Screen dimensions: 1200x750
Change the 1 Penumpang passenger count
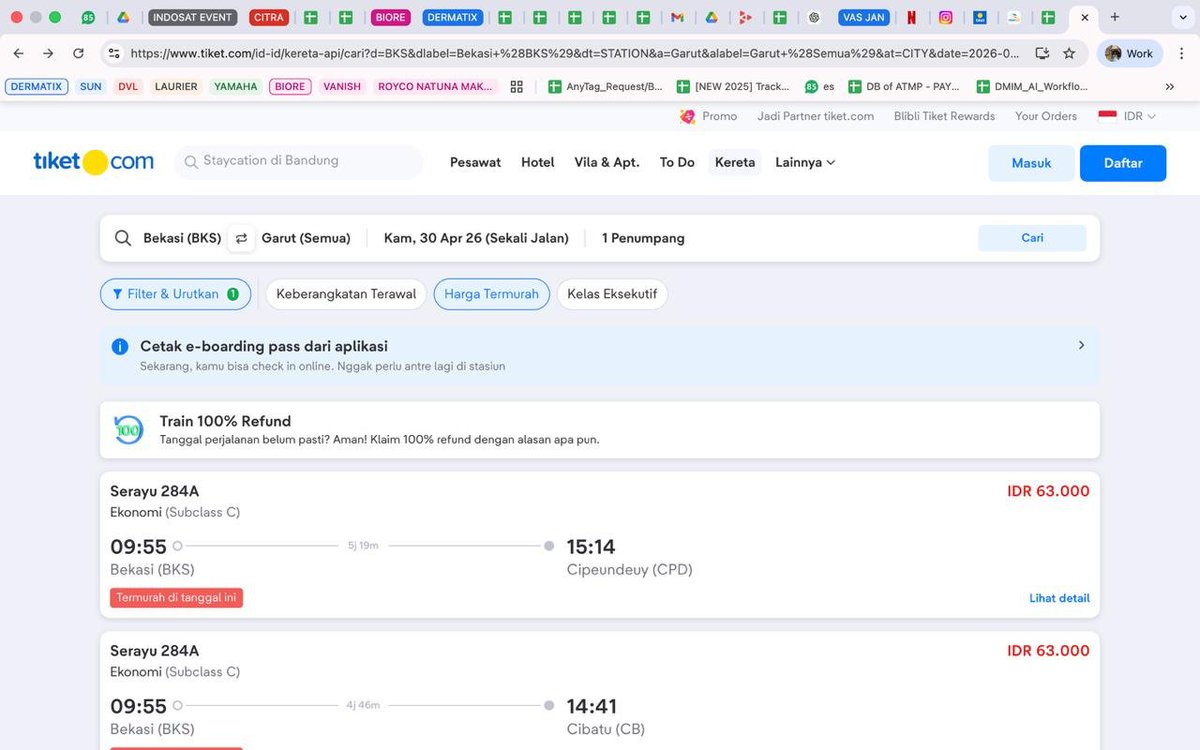[643, 238]
